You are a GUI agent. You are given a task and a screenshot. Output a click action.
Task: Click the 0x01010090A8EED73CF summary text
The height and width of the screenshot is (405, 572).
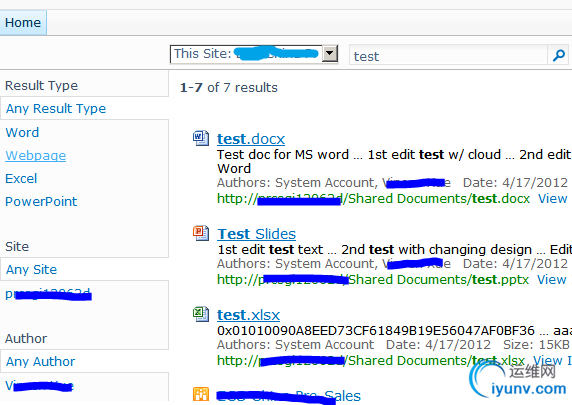pyautogui.click(x=376, y=331)
